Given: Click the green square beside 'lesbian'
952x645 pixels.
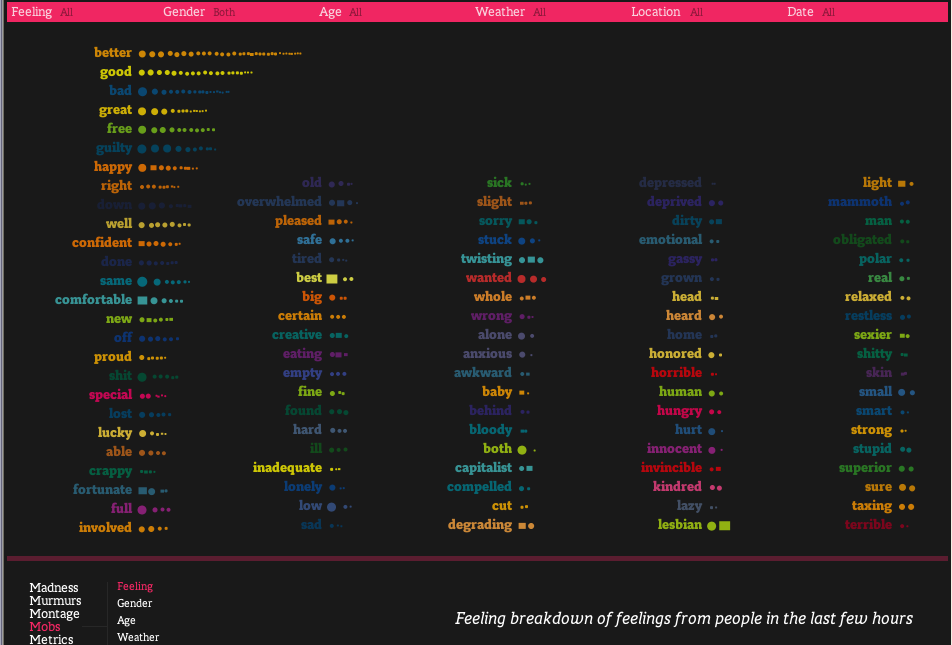Looking at the screenshot, I should [x=724, y=525].
